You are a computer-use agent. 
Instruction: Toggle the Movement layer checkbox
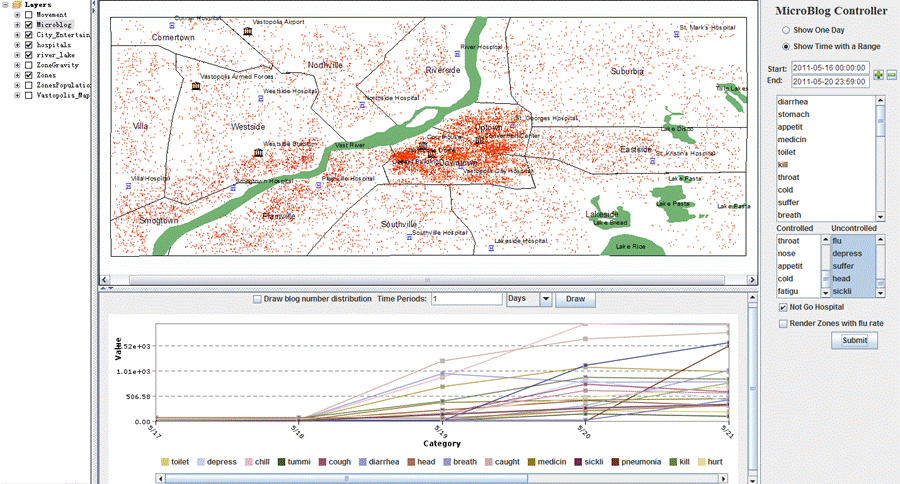(x=28, y=15)
